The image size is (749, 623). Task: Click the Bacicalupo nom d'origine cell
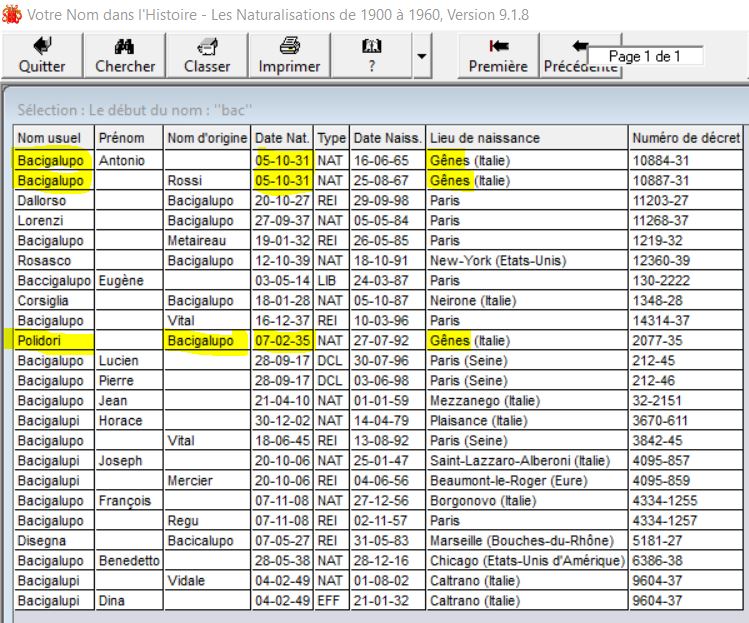pos(207,541)
